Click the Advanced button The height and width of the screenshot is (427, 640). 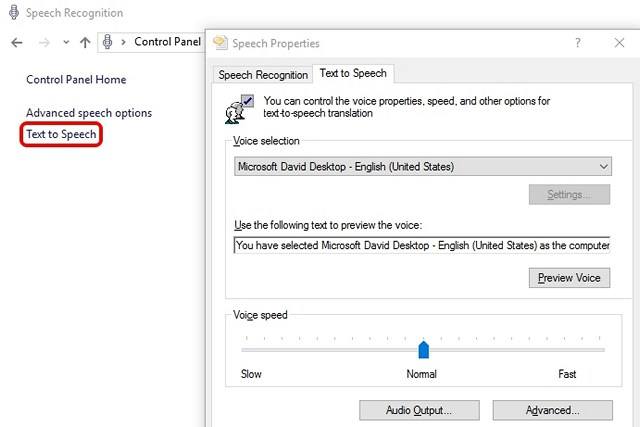pyautogui.click(x=552, y=410)
